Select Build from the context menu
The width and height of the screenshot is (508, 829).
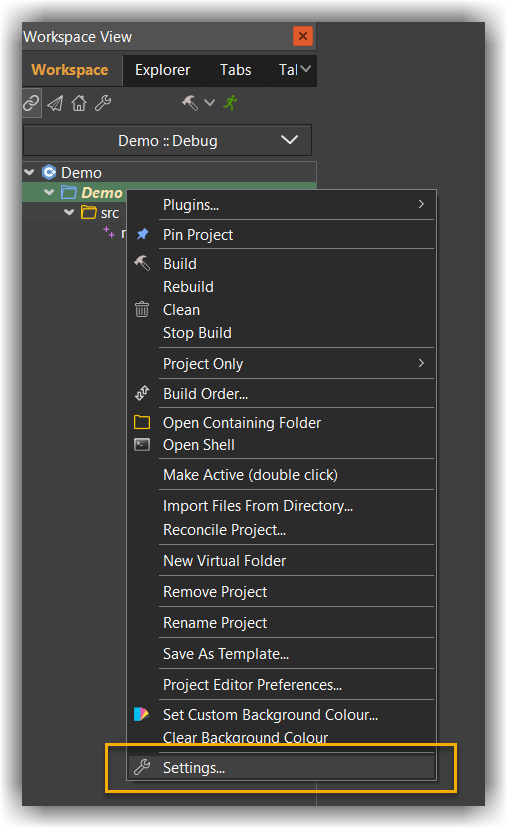281,264
